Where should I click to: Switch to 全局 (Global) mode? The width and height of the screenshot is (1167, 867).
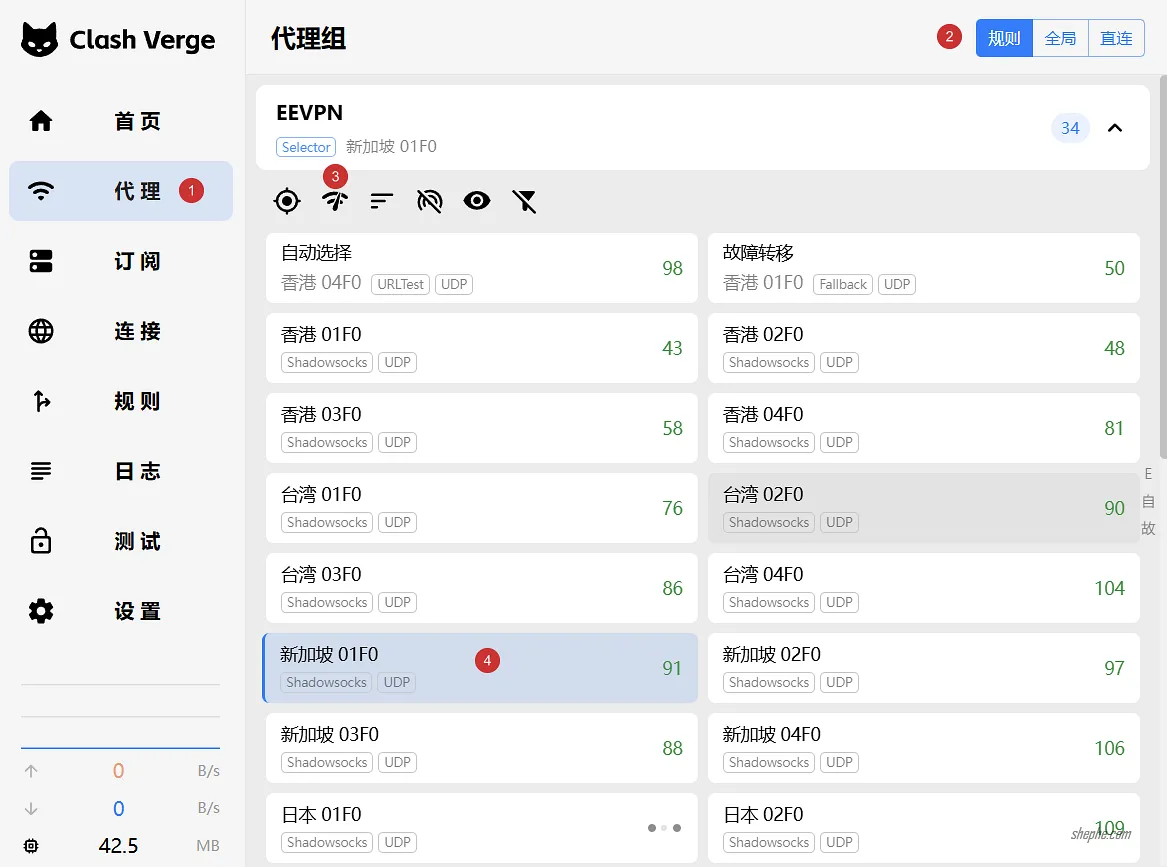[1060, 39]
